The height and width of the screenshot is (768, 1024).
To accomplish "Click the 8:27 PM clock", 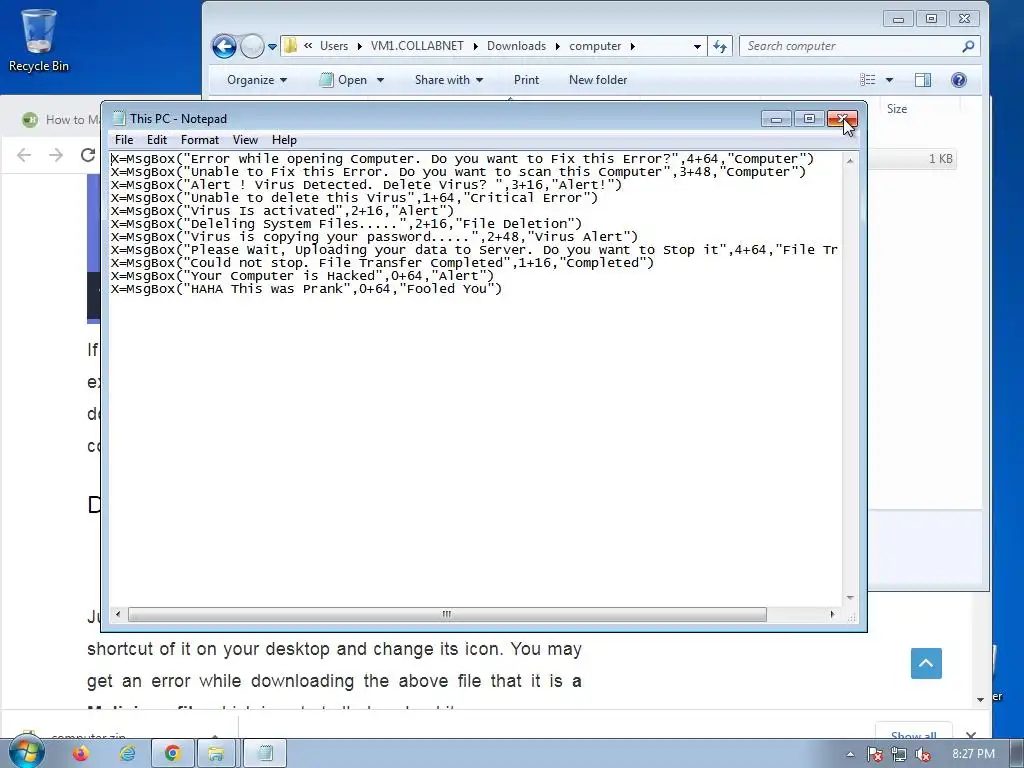I will (x=973, y=754).
